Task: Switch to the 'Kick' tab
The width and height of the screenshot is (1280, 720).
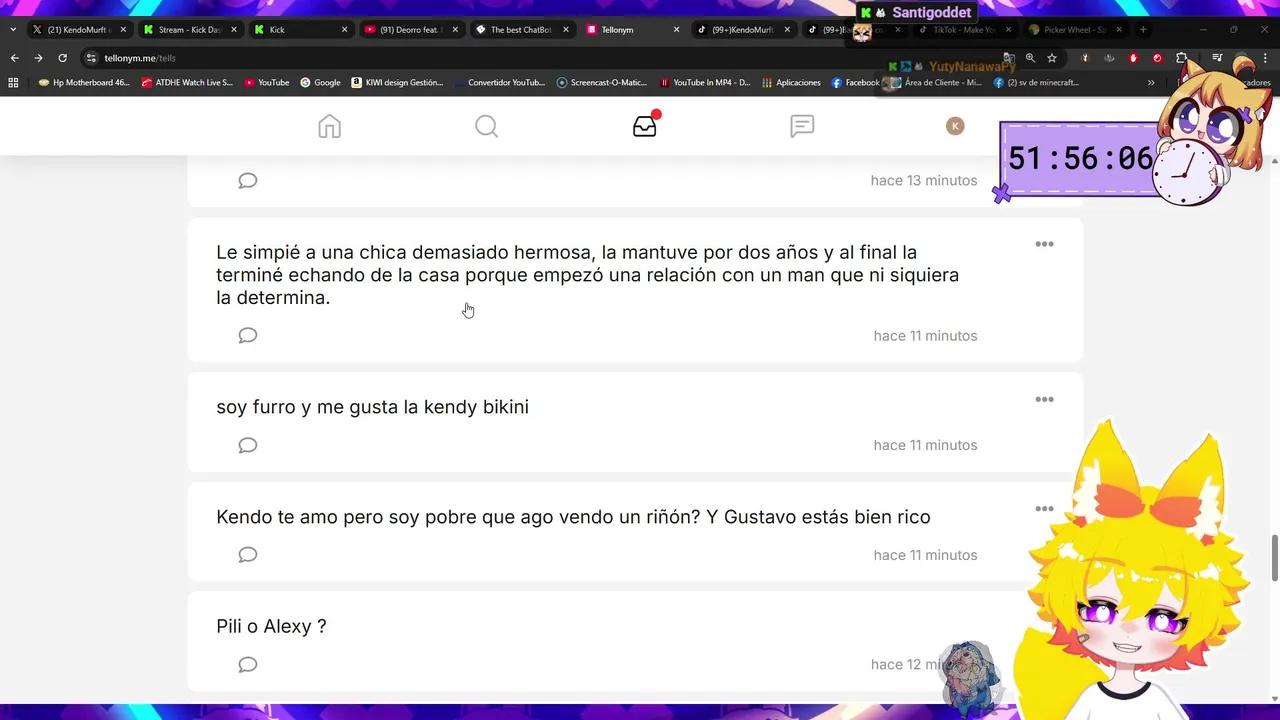Action: pyautogui.click(x=300, y=30)
